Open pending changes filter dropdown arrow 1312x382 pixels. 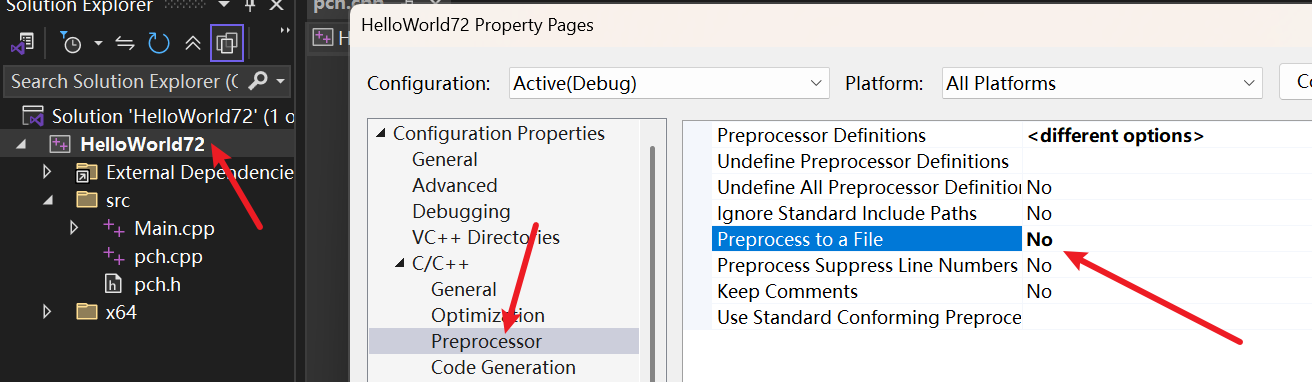pos(98,43)
